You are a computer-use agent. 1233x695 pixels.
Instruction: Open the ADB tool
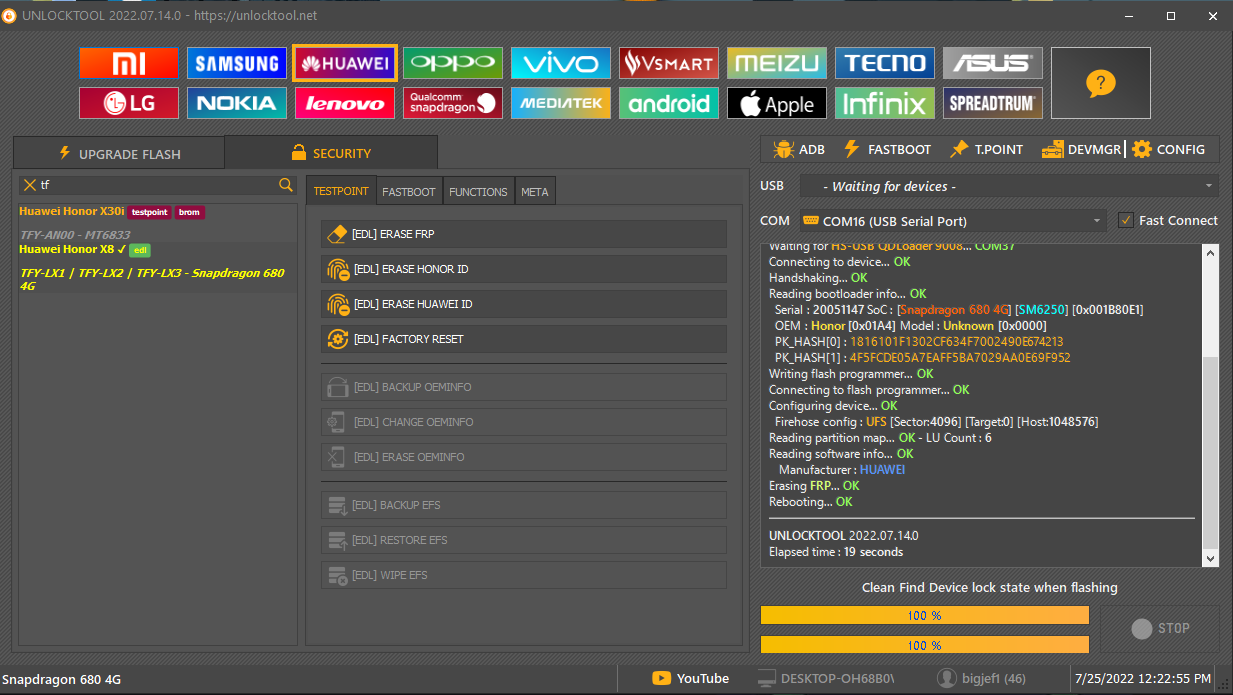(799, 149)
